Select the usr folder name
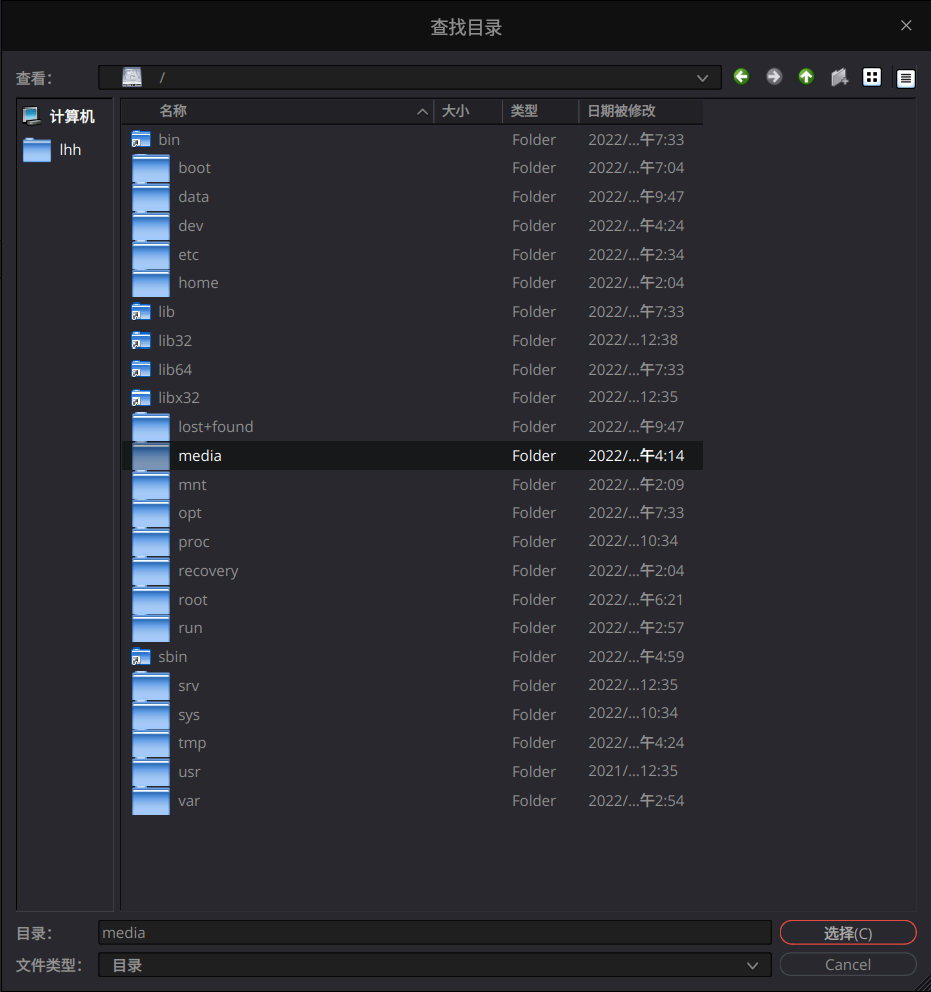 pos(189,772)
